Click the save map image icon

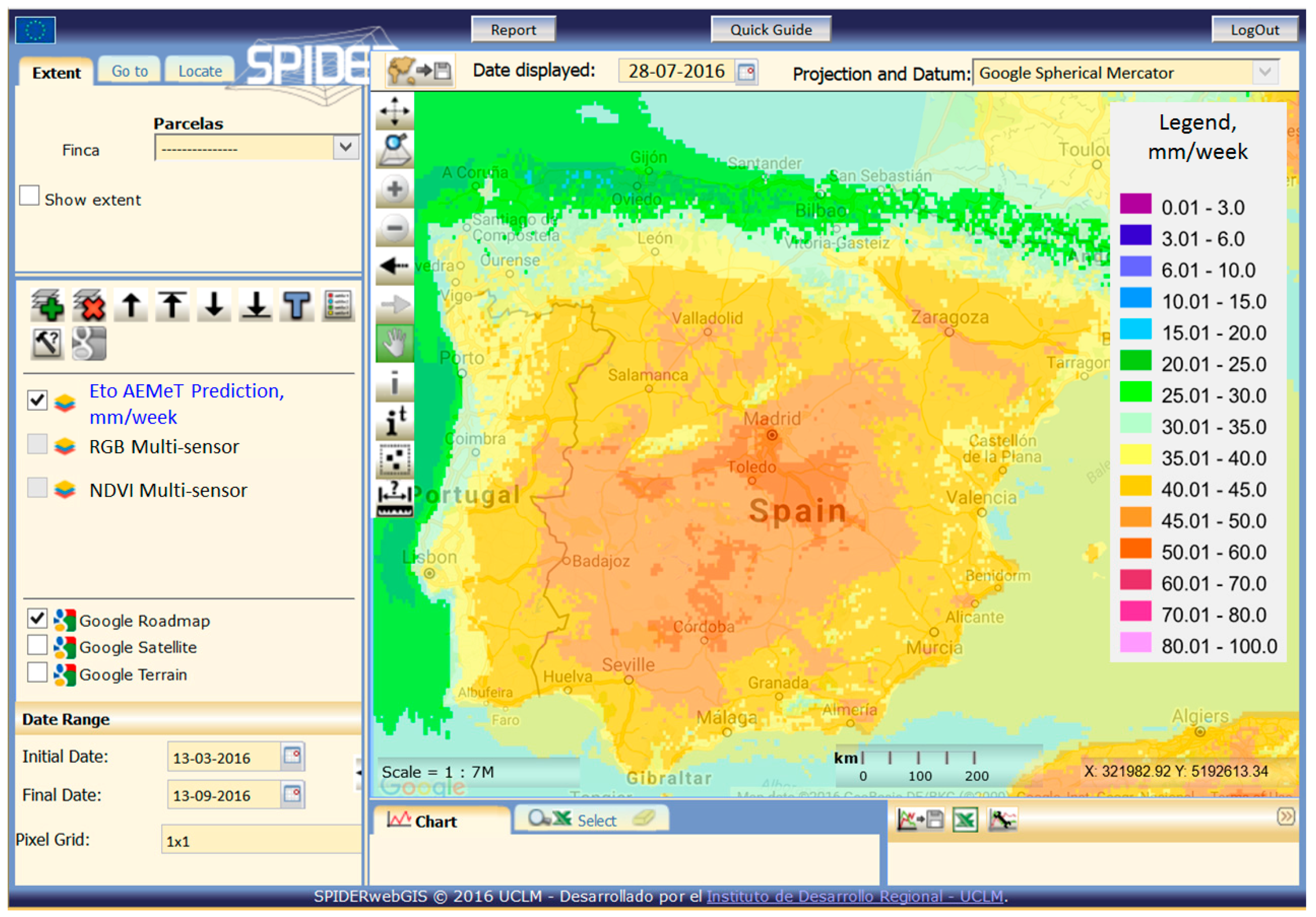click(420, 71)
